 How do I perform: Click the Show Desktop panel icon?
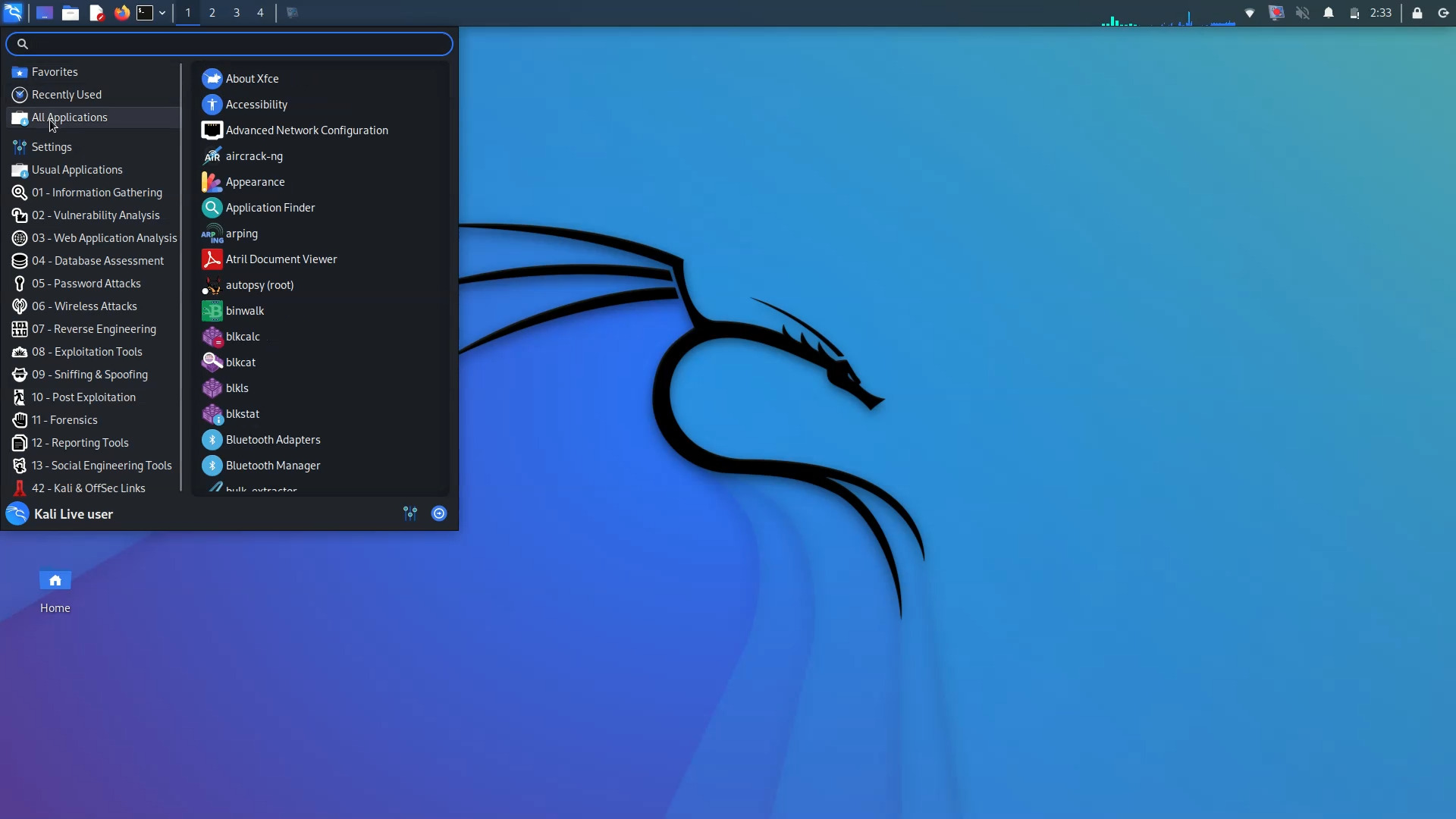click(45, 13)
